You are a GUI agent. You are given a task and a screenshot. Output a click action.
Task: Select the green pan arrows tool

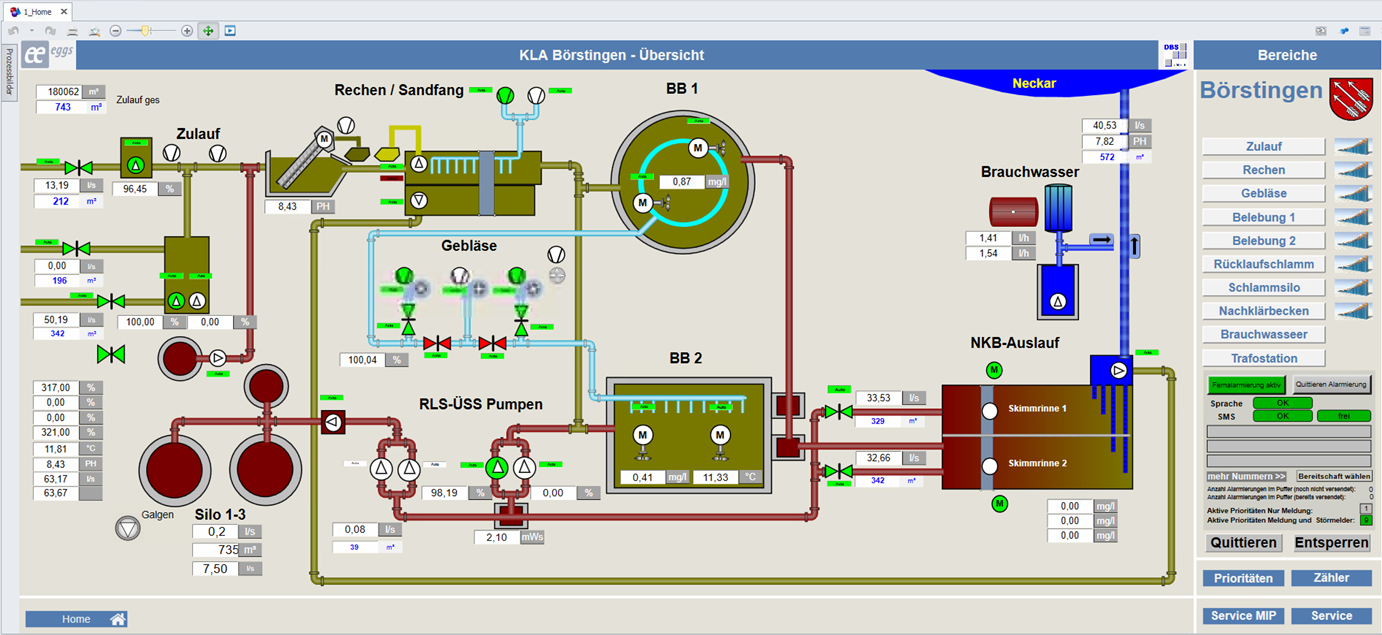click(x=209, y=31)
